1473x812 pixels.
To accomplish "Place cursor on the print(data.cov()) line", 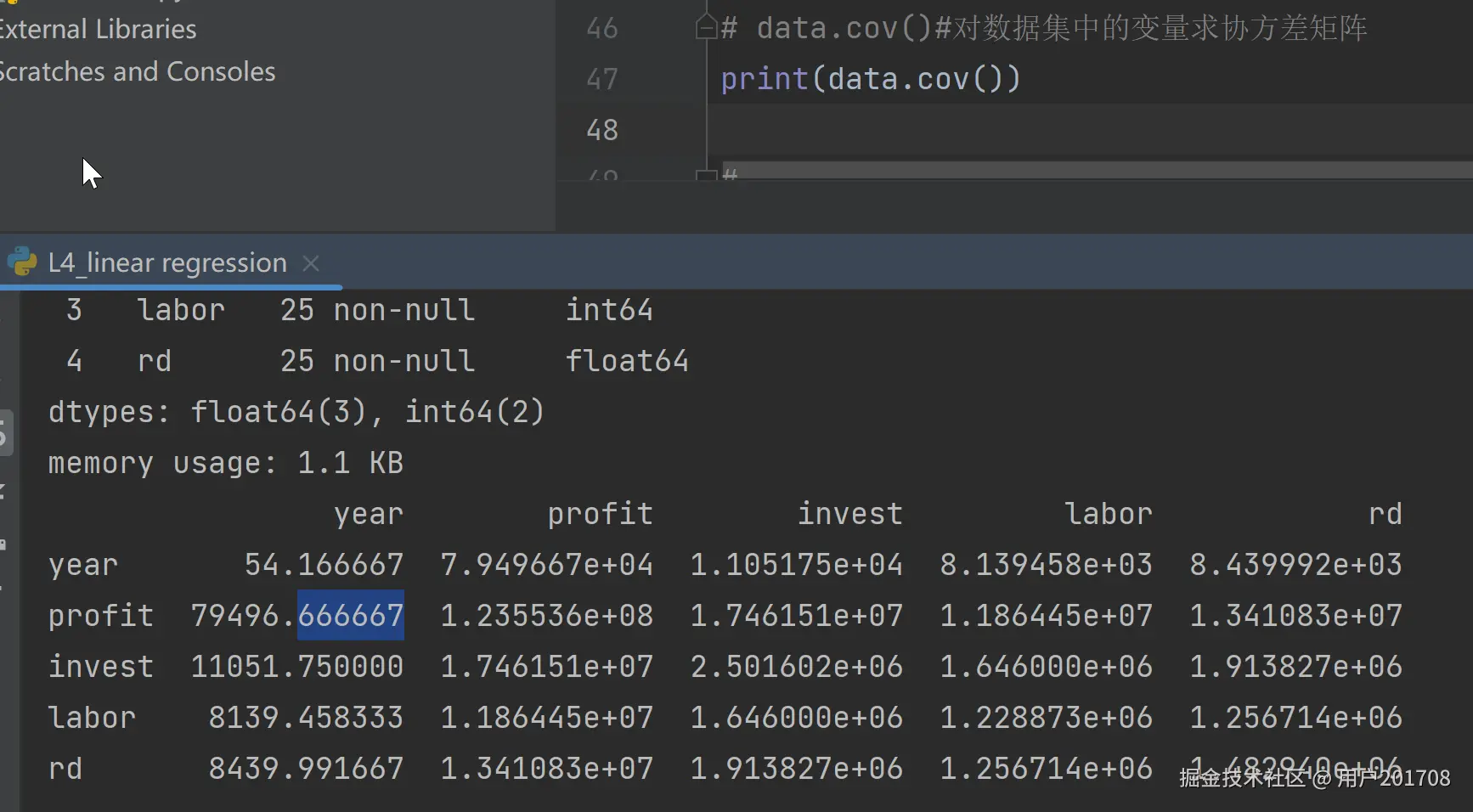I will coord(870,79).
